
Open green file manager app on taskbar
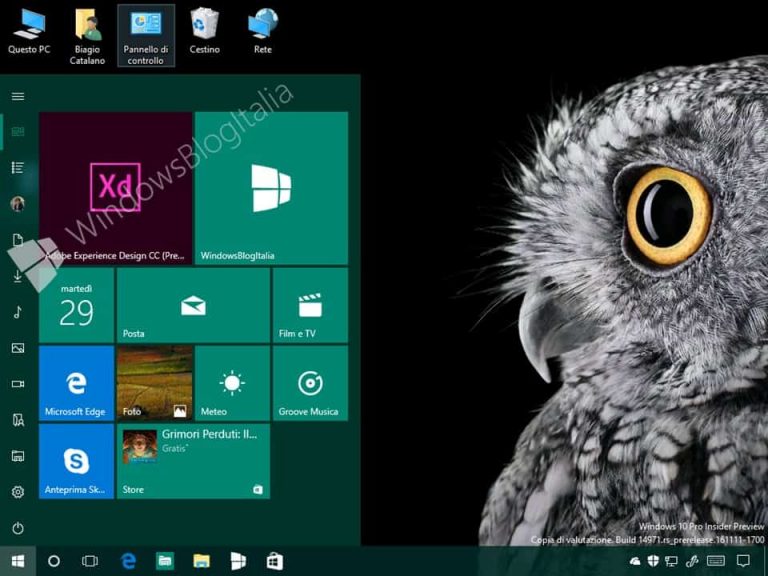click(165, 561)
